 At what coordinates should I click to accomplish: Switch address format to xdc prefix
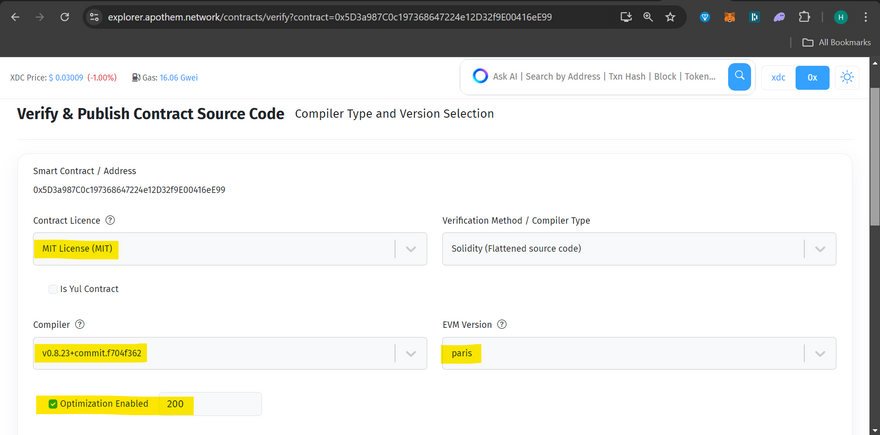(778, 77)
